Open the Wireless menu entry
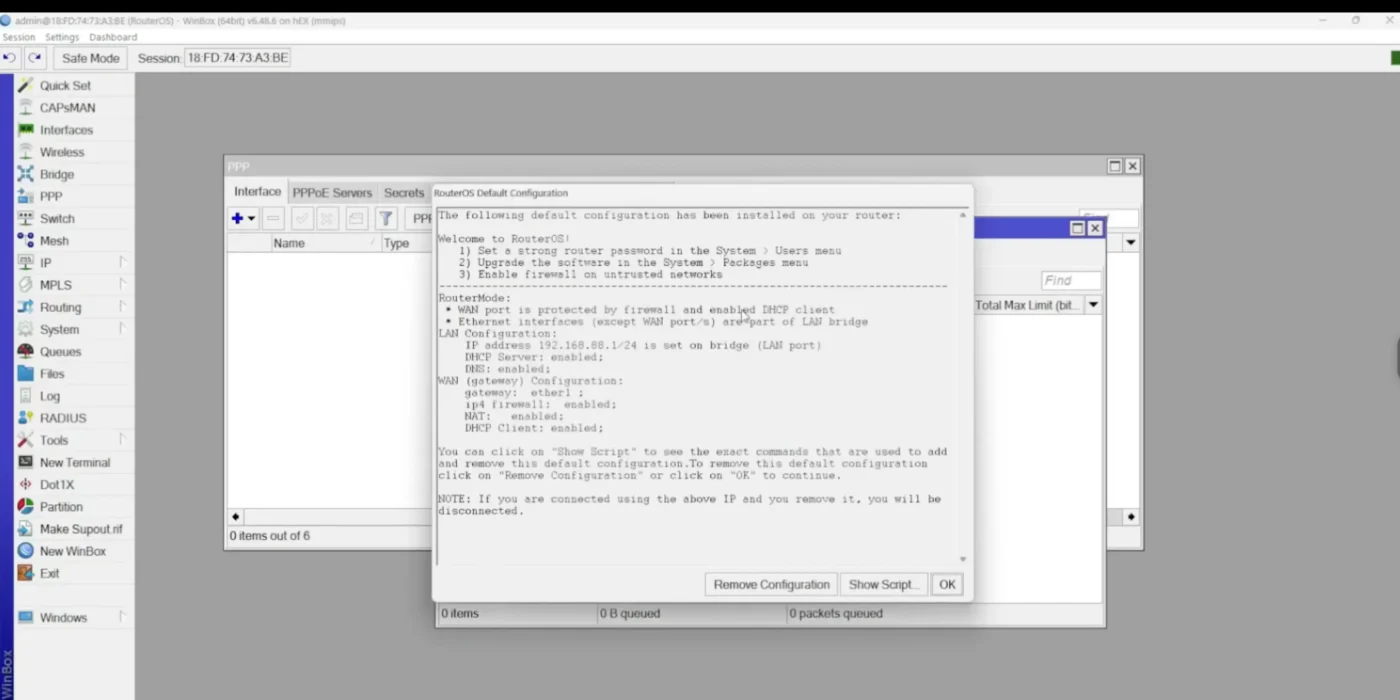The height and width of the screenshot is (700, 1400). [x=62, y=152]
